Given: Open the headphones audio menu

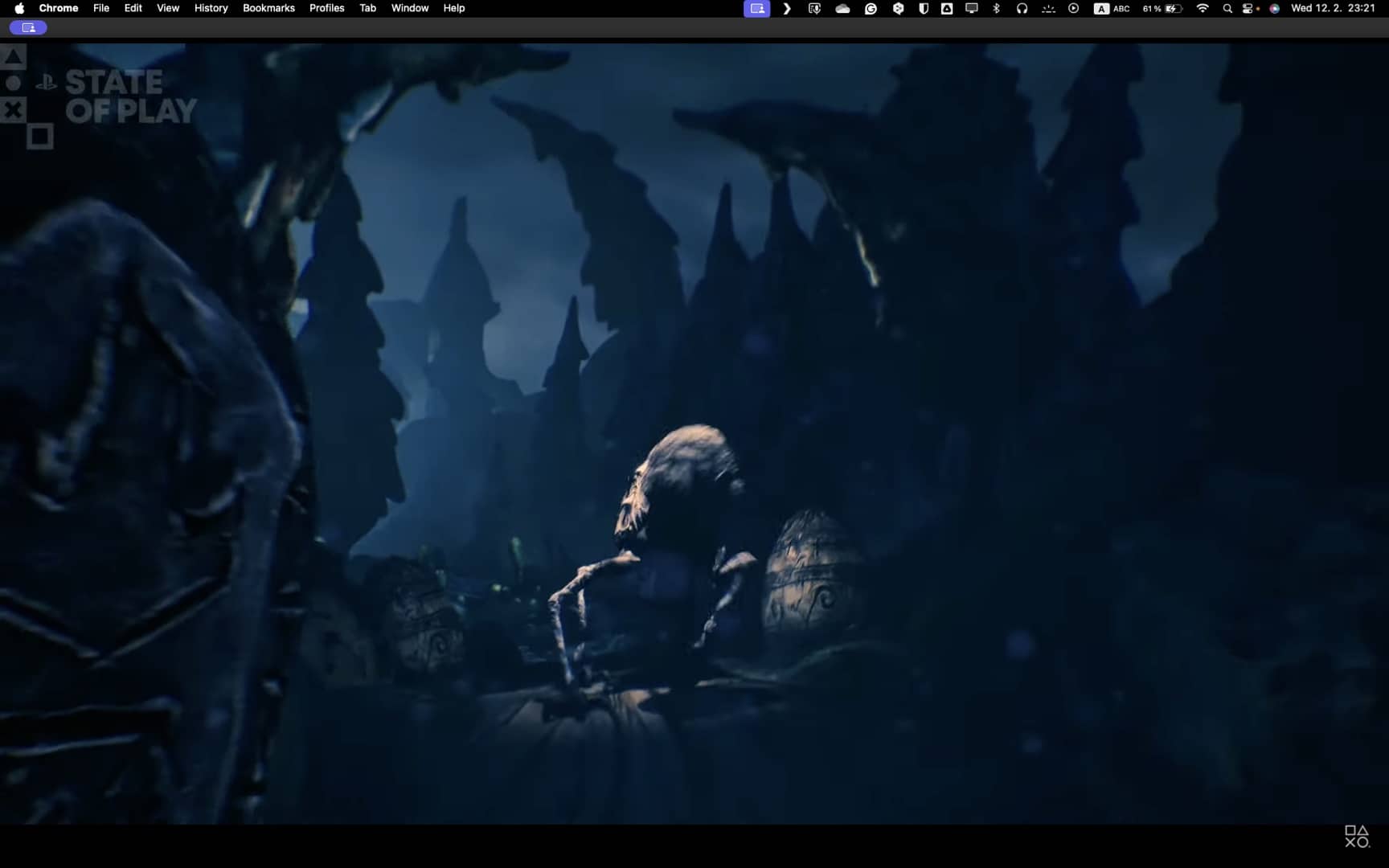Looking at the screenshot, I should pyautogui.click(x=1022, y=8).
